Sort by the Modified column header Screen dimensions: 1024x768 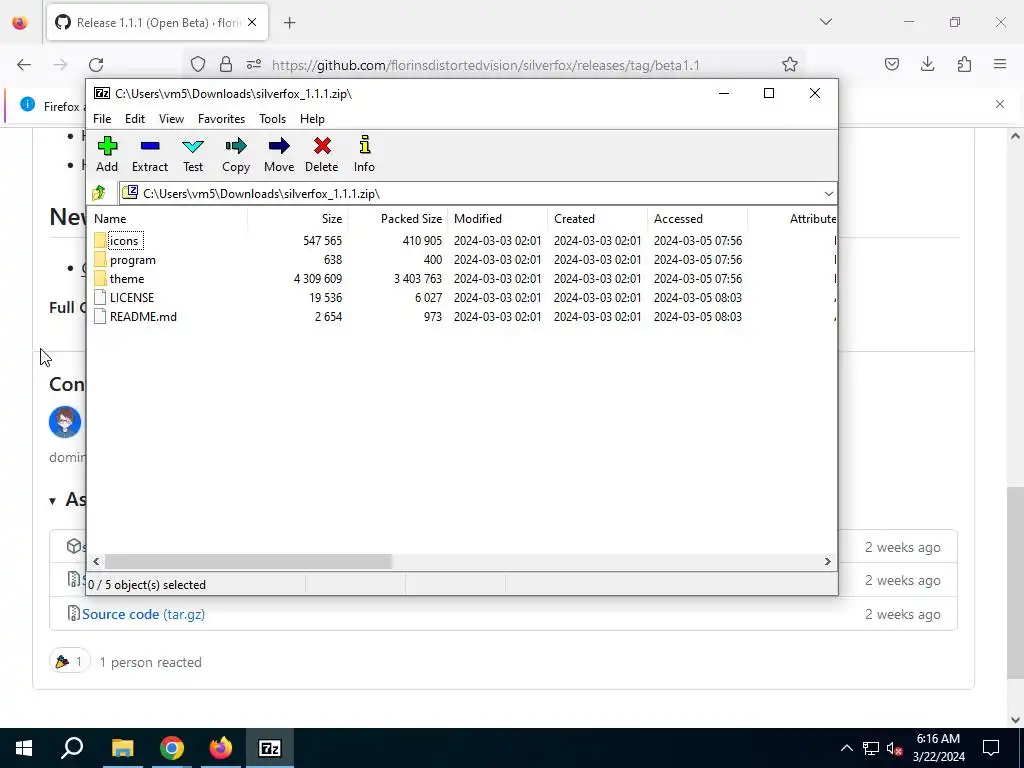tap(497, 219)
